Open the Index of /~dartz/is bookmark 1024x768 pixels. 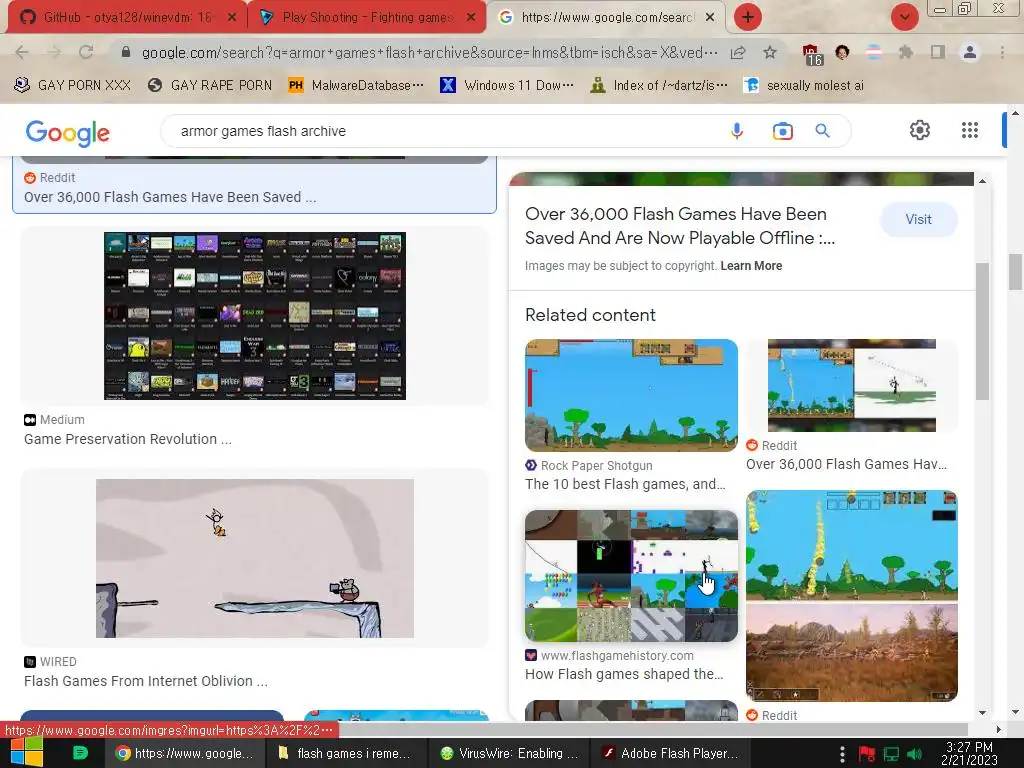click(659, 86)
